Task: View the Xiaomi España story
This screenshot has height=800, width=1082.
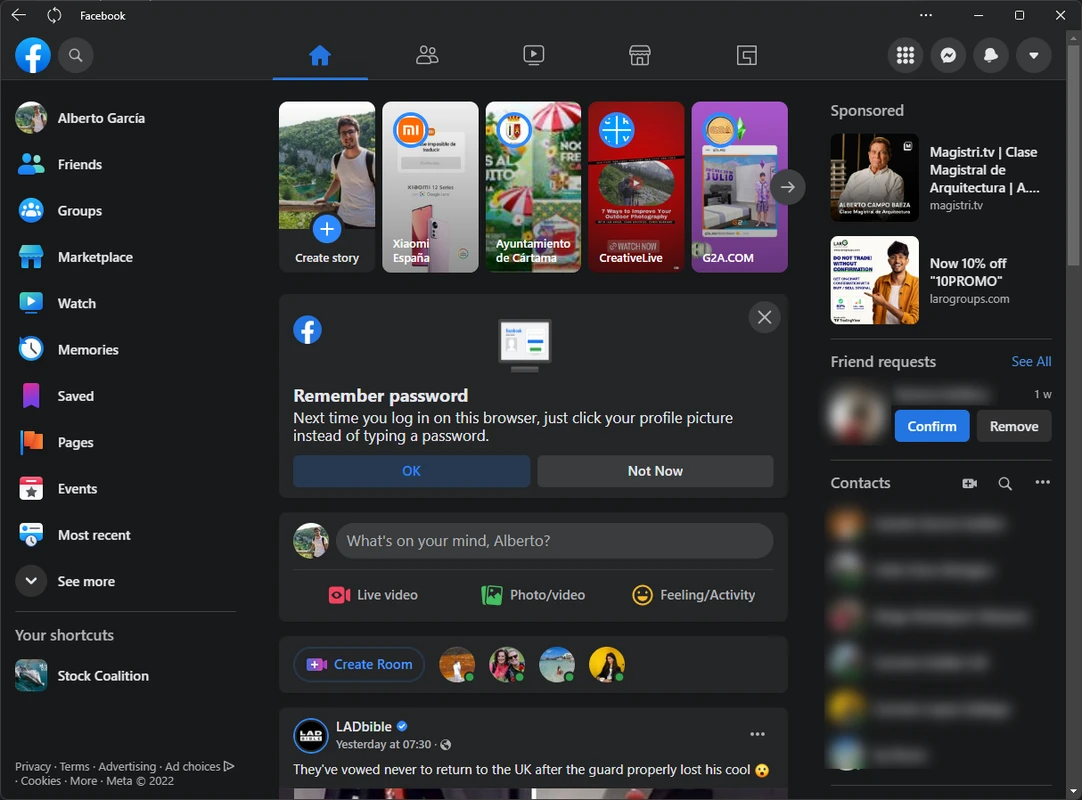Action: click(x=430, y=187)
